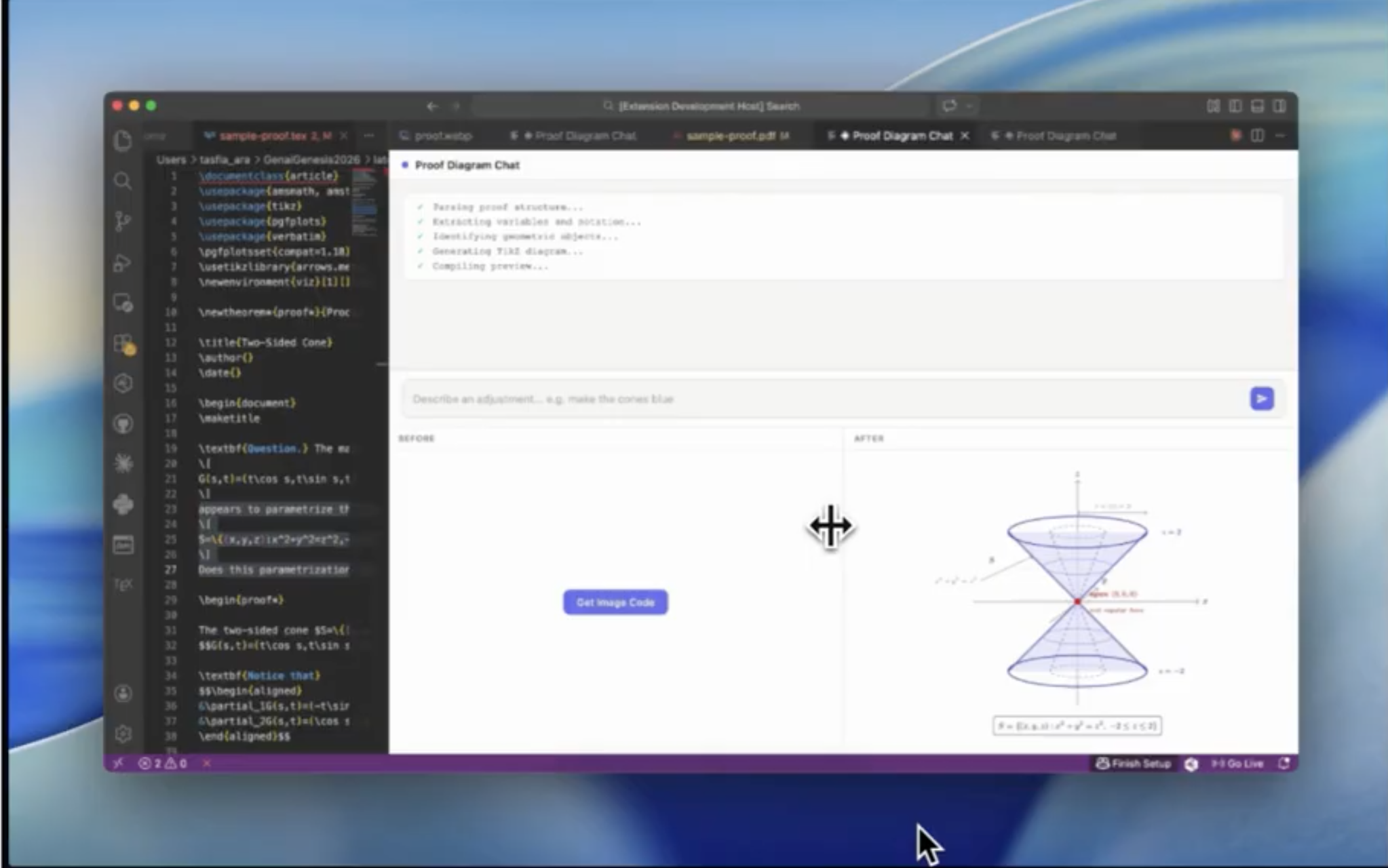Open editor group more actions at far right
The height and width of the screenshot is (868, 1388).
pyautogui.click(x=1279, y=136)
